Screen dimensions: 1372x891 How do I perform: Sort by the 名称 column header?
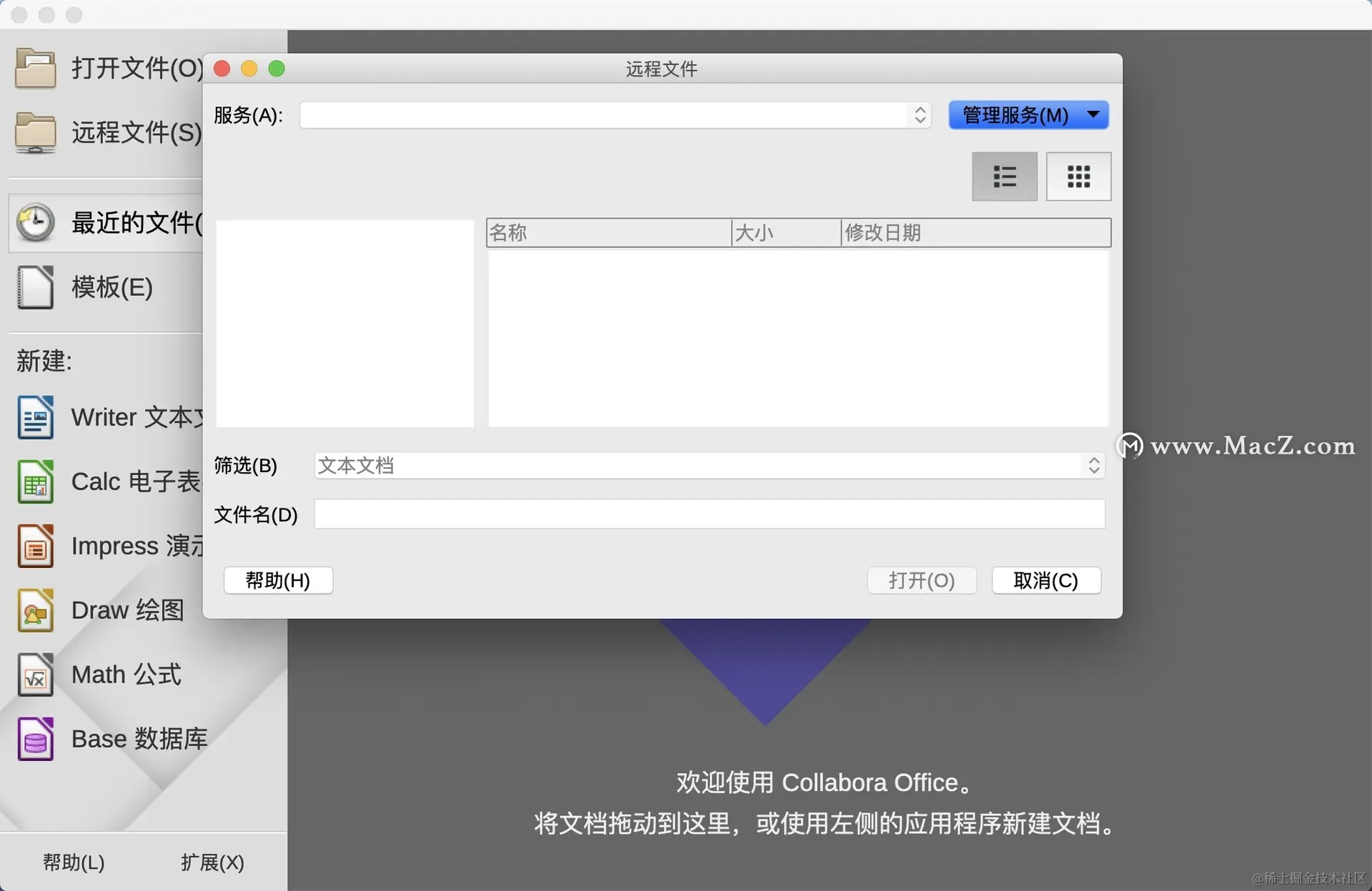[607, 233]
